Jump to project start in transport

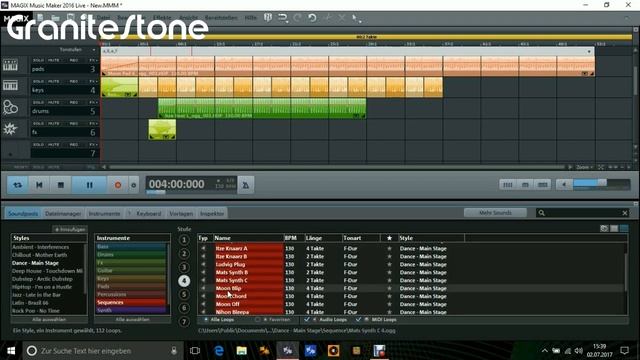pos(39,185)
